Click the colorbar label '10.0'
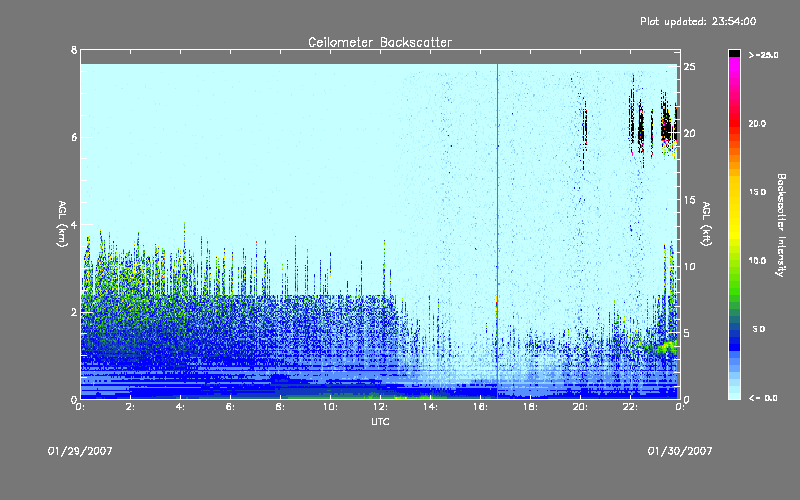Viewport: 800px width, 500px height. pyautogui.click(x=757, y=260)
